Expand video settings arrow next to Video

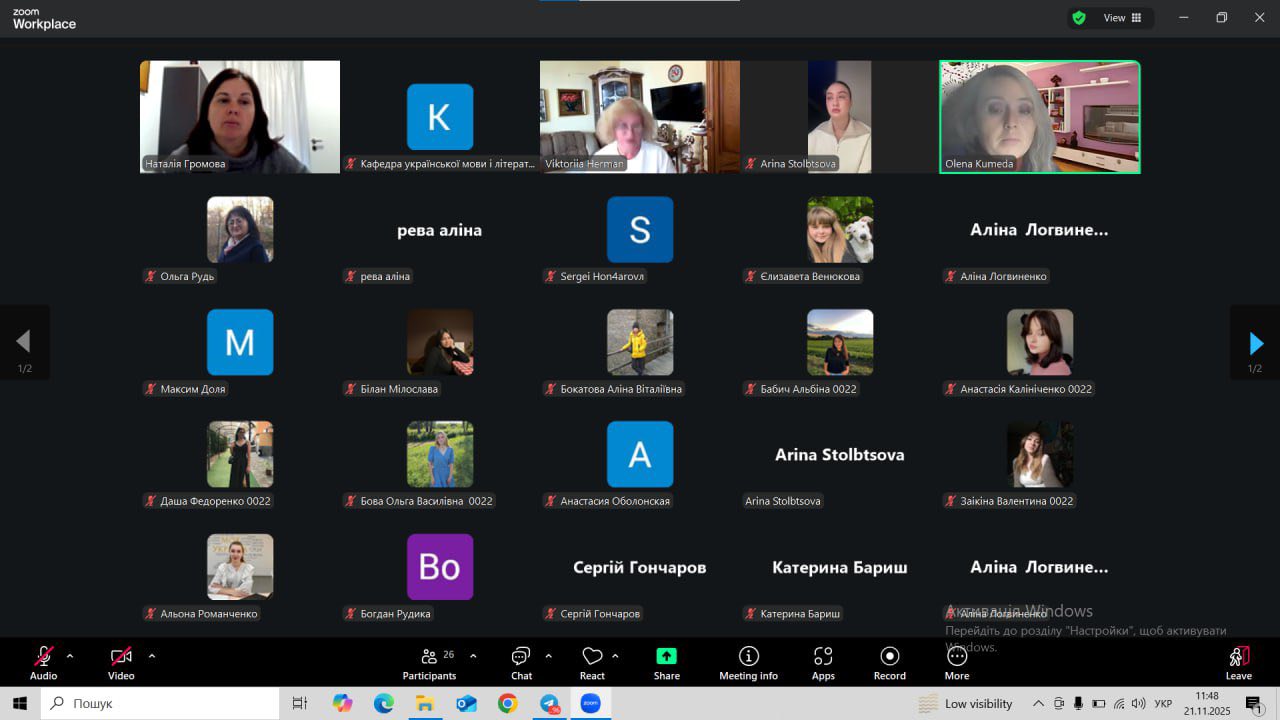[152, 656]
